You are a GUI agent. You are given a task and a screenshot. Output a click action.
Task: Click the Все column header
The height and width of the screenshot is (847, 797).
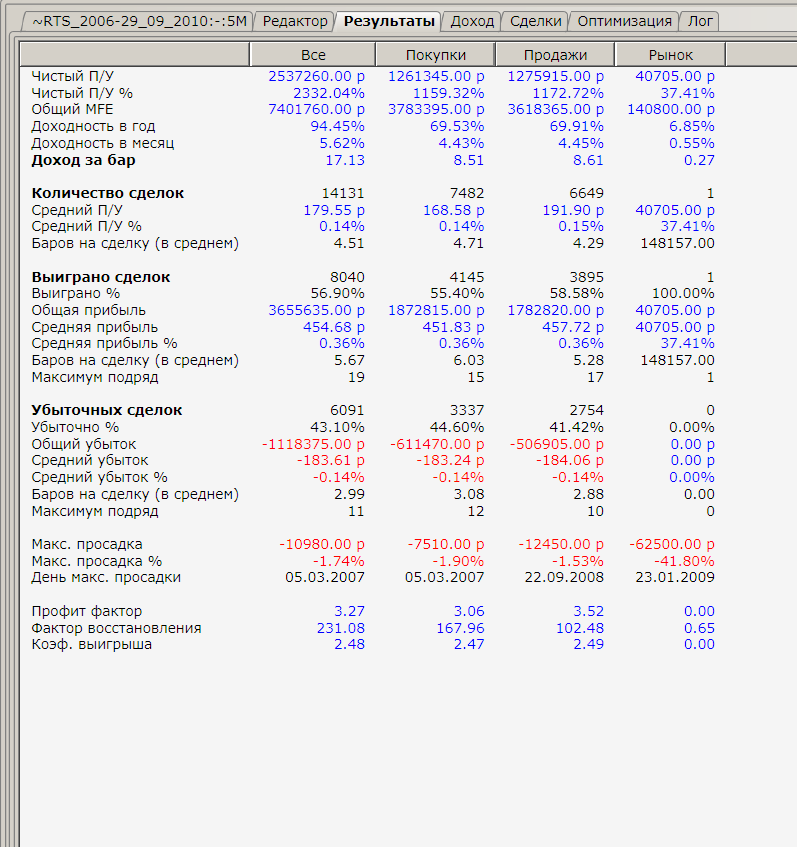313,55
